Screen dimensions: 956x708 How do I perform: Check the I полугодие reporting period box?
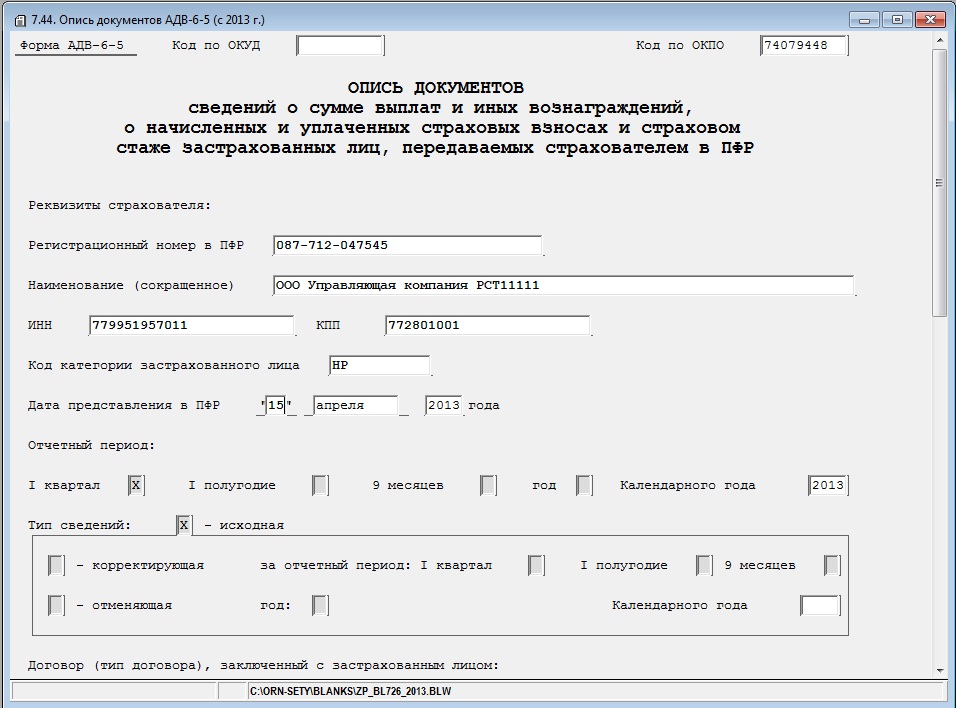click(x=320, y=485)
